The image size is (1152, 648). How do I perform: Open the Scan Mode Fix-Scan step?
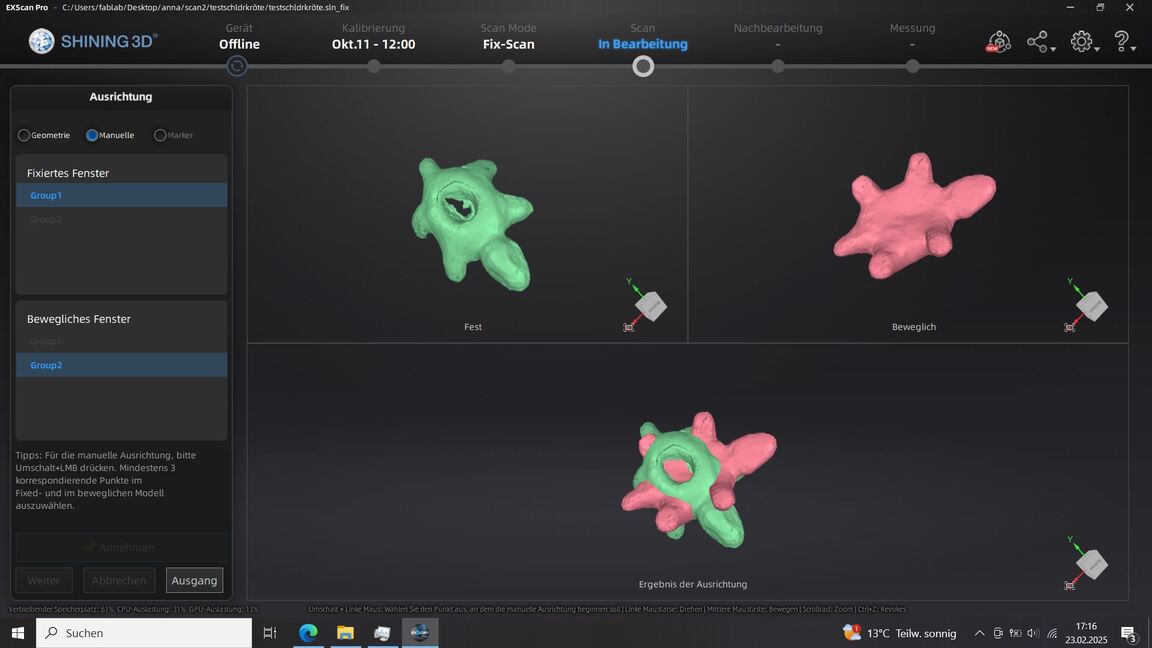(x=508, y=36)
